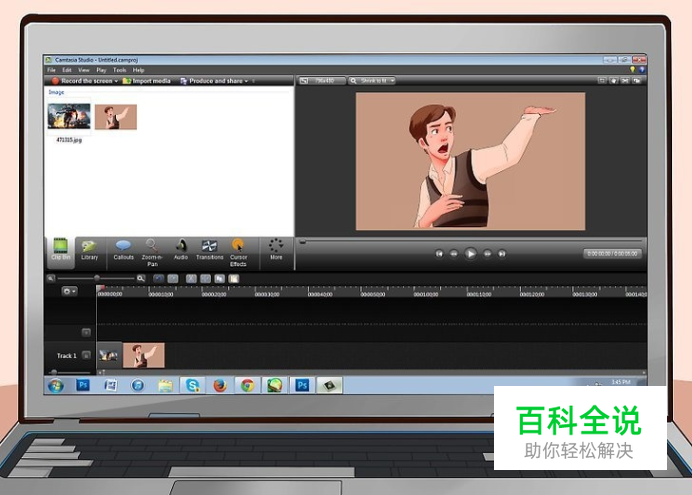Screen dimensions: 692x495
Task: Click detach preview window icon
Action: coord(637,81)
